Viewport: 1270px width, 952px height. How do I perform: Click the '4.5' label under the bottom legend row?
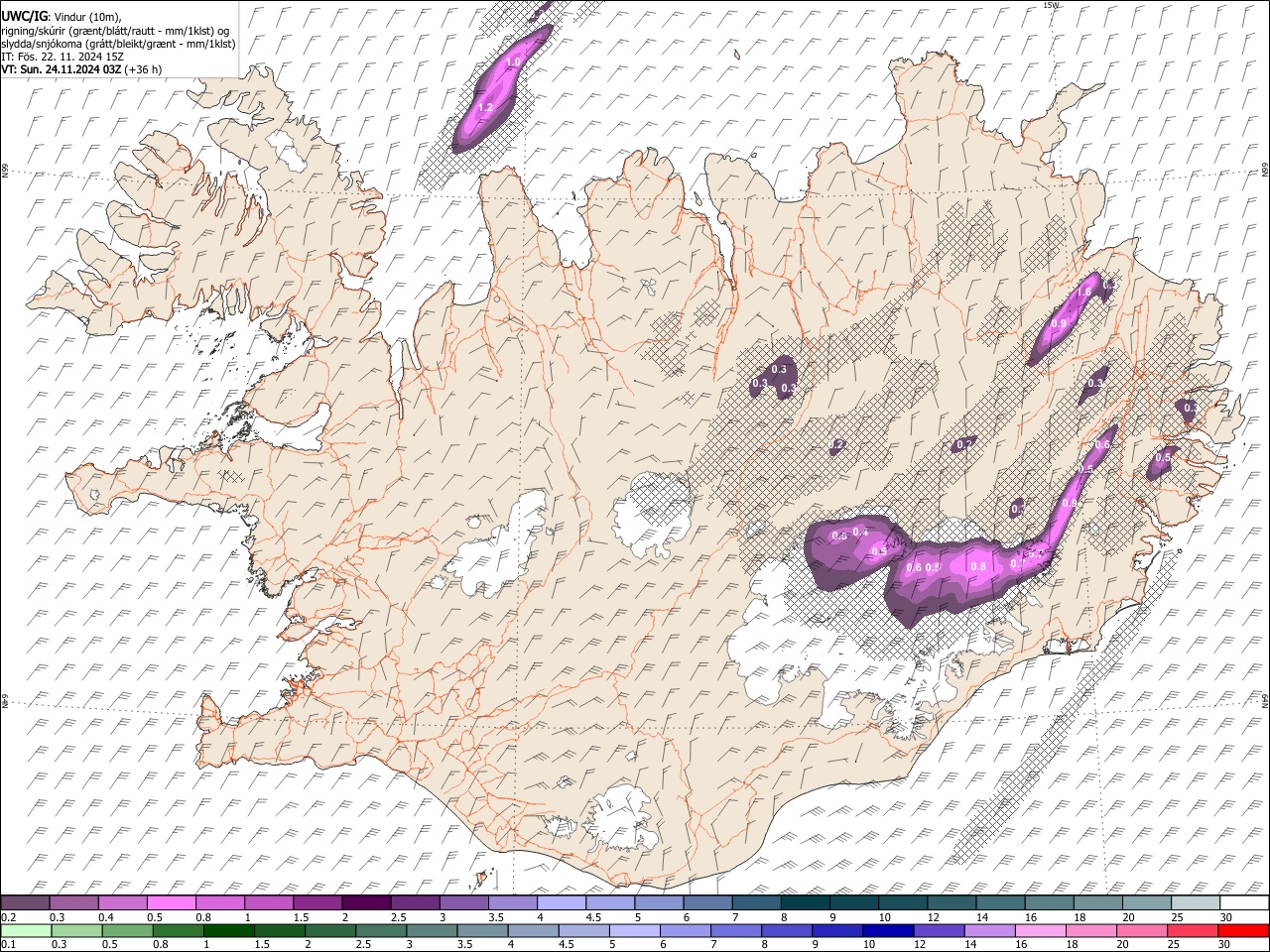click(566, 944)
